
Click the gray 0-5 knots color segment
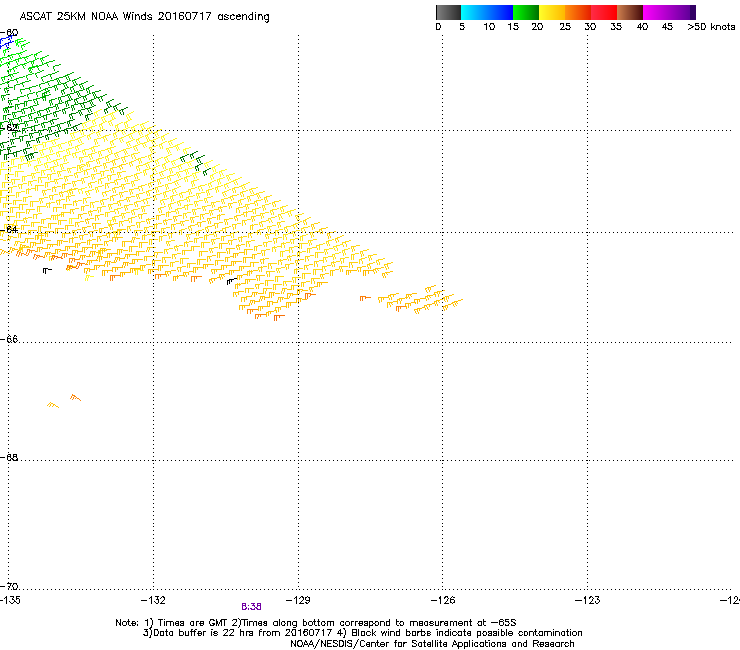click(448, 12)
